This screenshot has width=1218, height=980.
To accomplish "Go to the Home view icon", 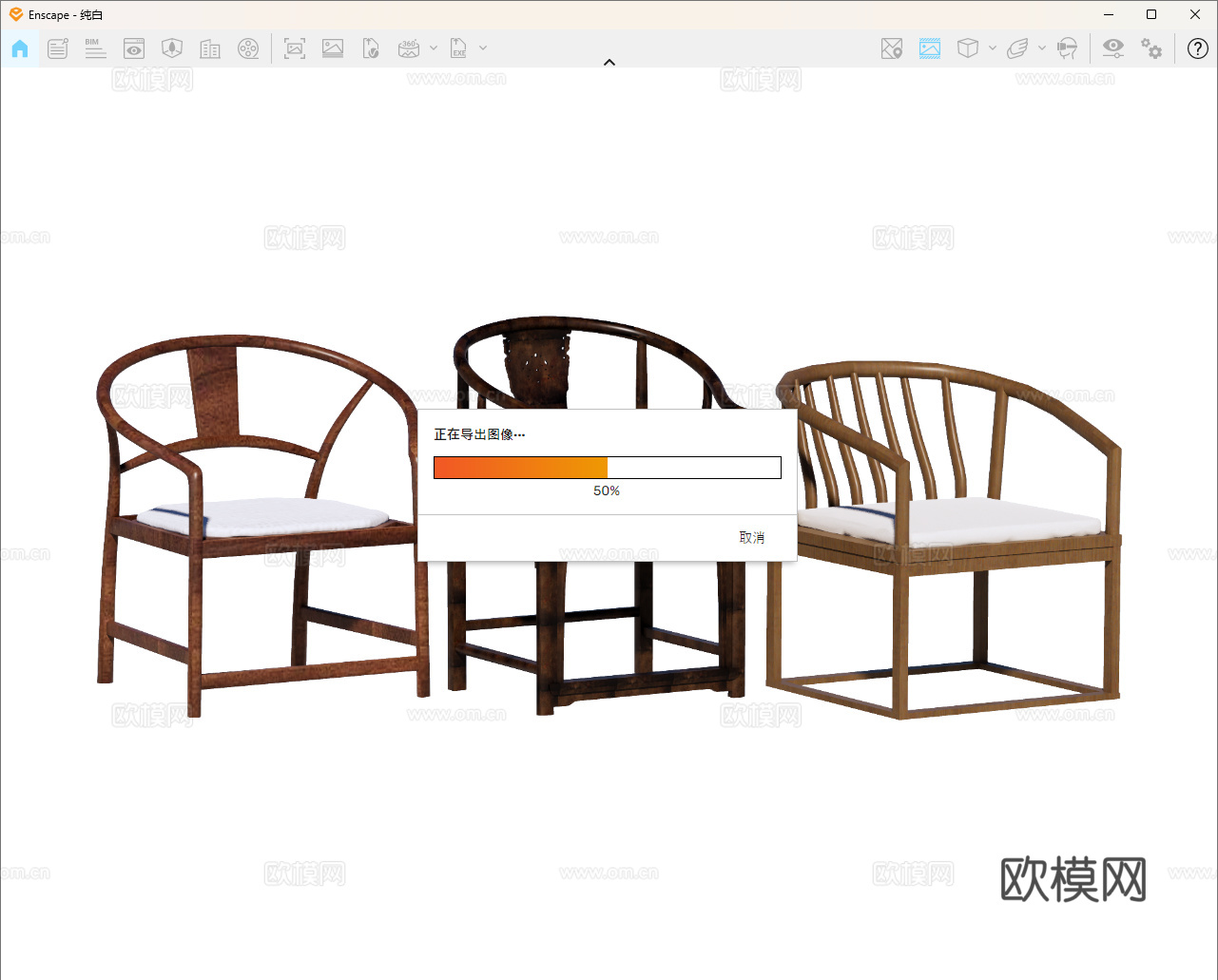I will [x=20, y=48].
